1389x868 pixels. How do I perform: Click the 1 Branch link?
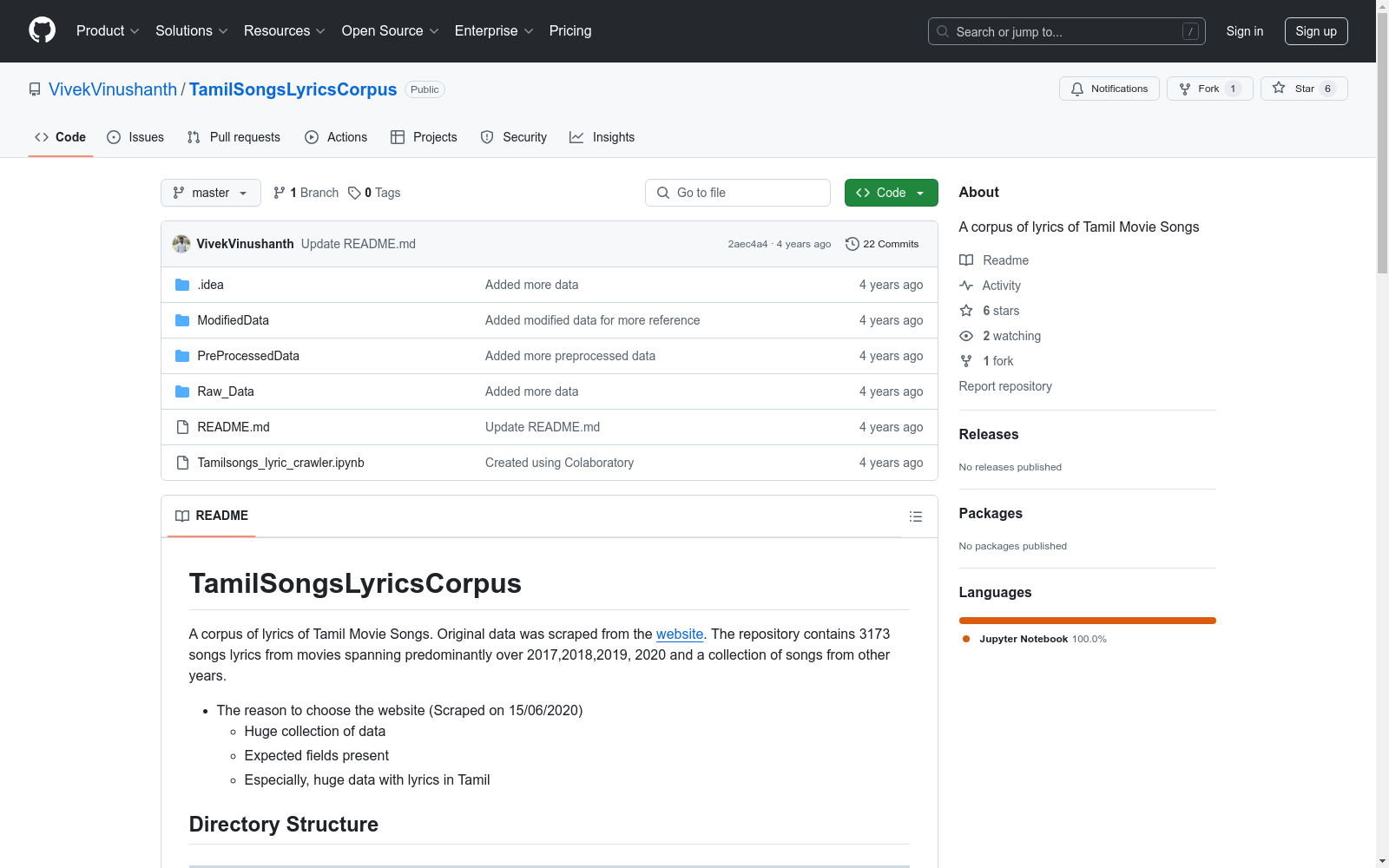(x=306, y=193)
